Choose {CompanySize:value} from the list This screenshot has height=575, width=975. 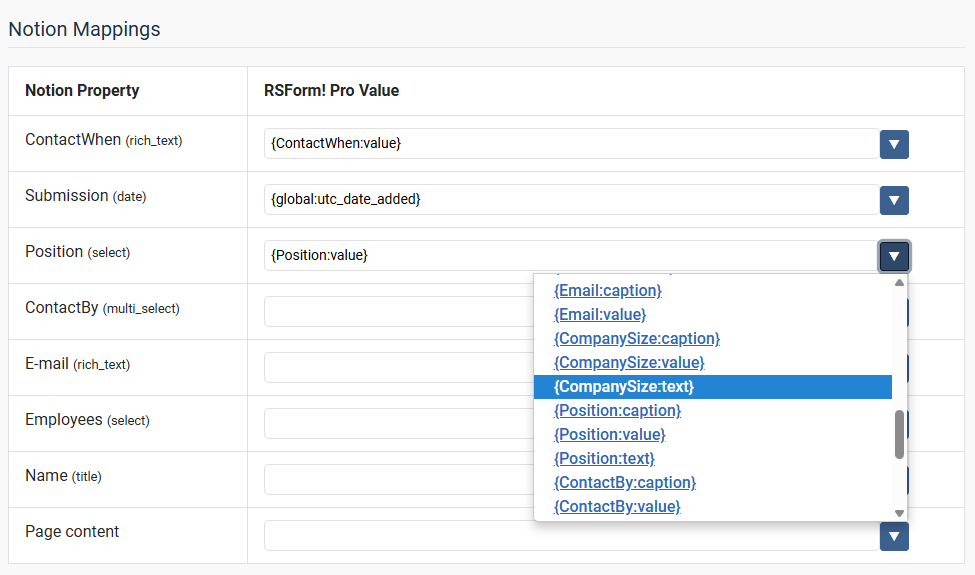[x=628, y=362]
